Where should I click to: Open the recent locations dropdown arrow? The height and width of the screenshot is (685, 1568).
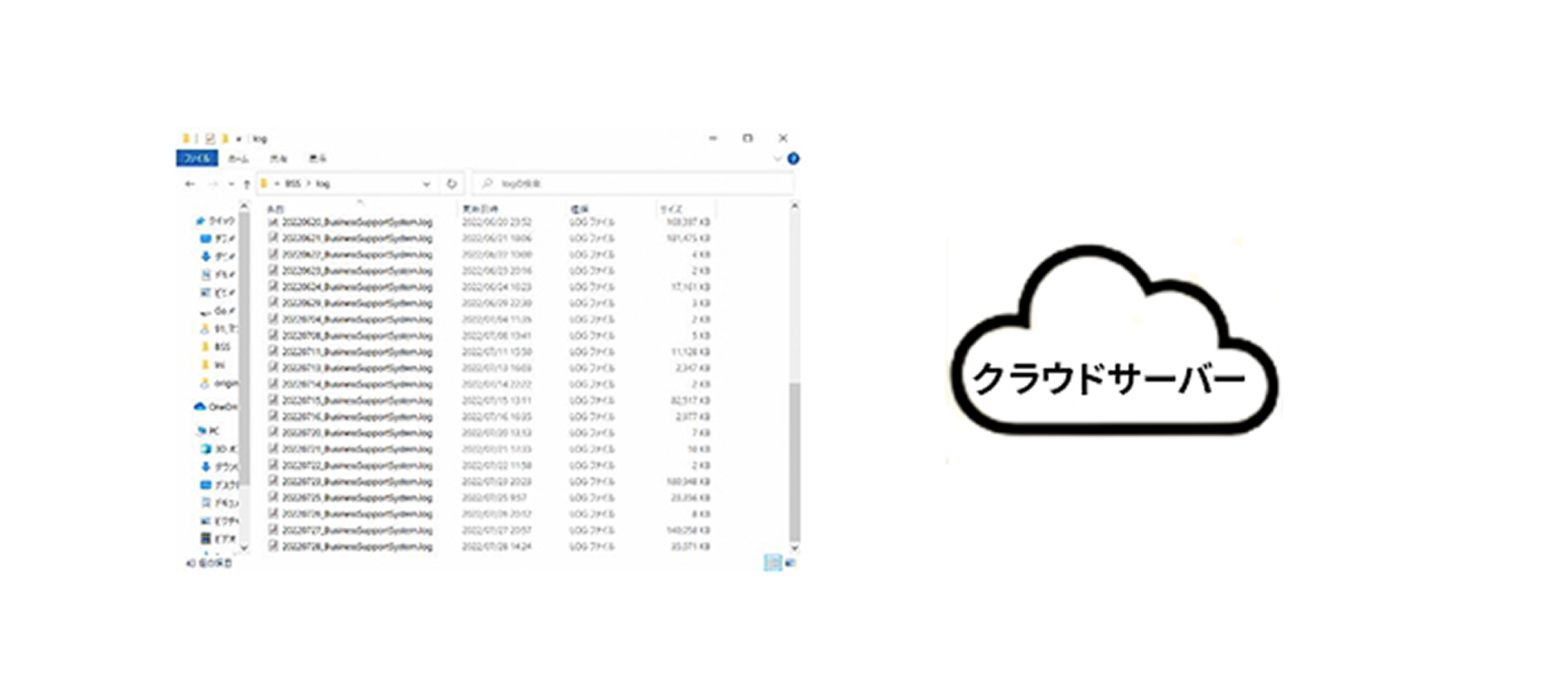coord(231,184)
